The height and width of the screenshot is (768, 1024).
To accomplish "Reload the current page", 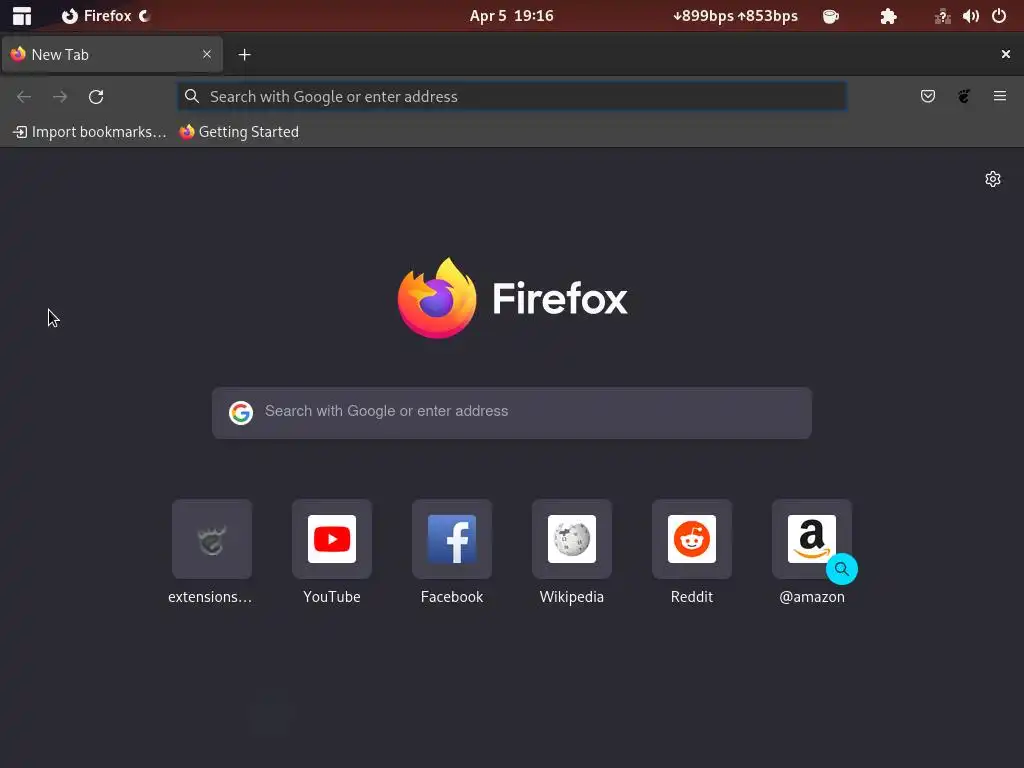I will pyautogui.click(x=96, y=97).
